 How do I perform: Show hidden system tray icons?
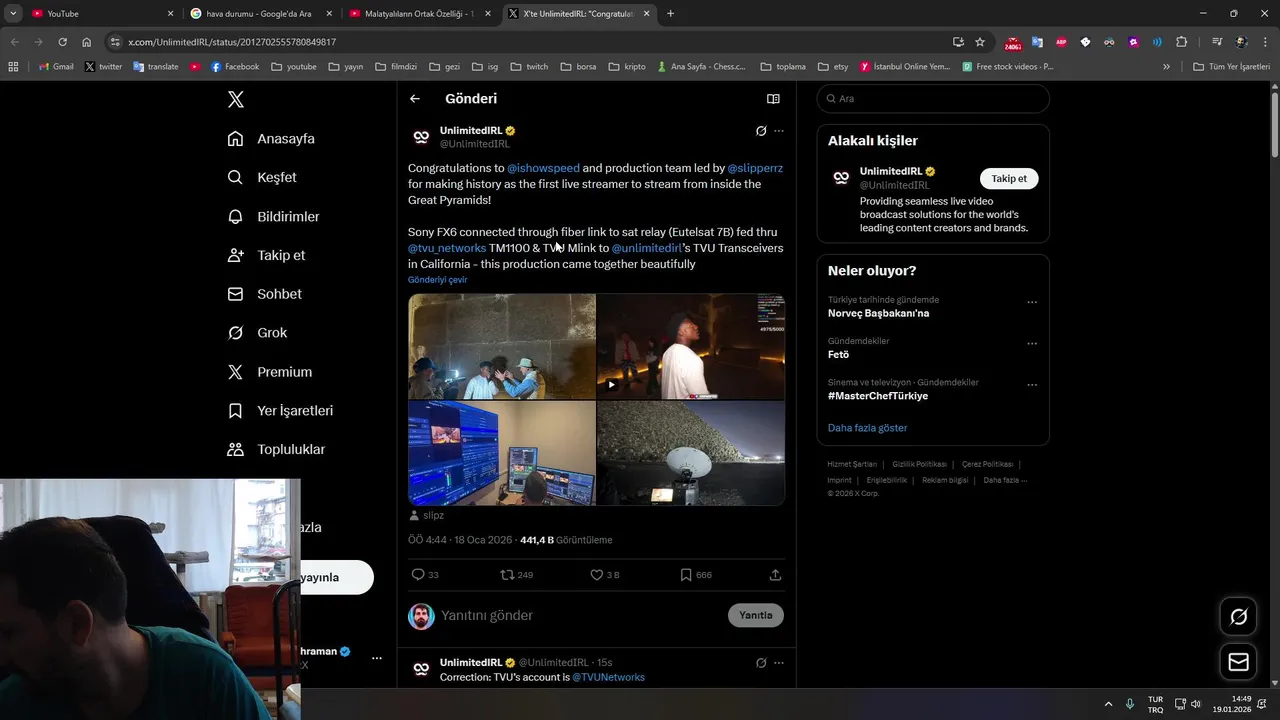click(1108, 704)
